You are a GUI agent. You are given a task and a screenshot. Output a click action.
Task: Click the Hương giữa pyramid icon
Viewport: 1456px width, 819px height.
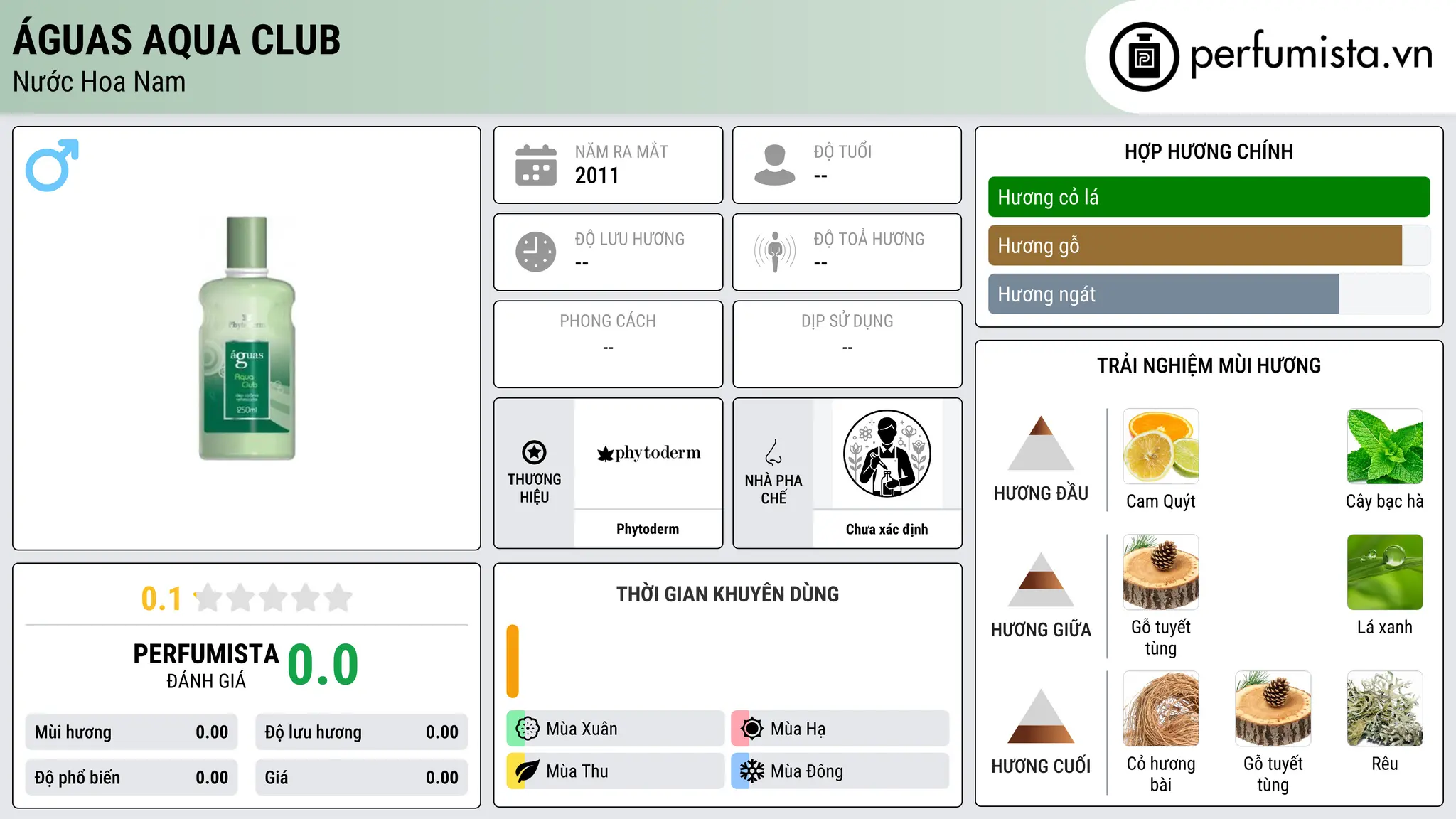coord(1041,579)
